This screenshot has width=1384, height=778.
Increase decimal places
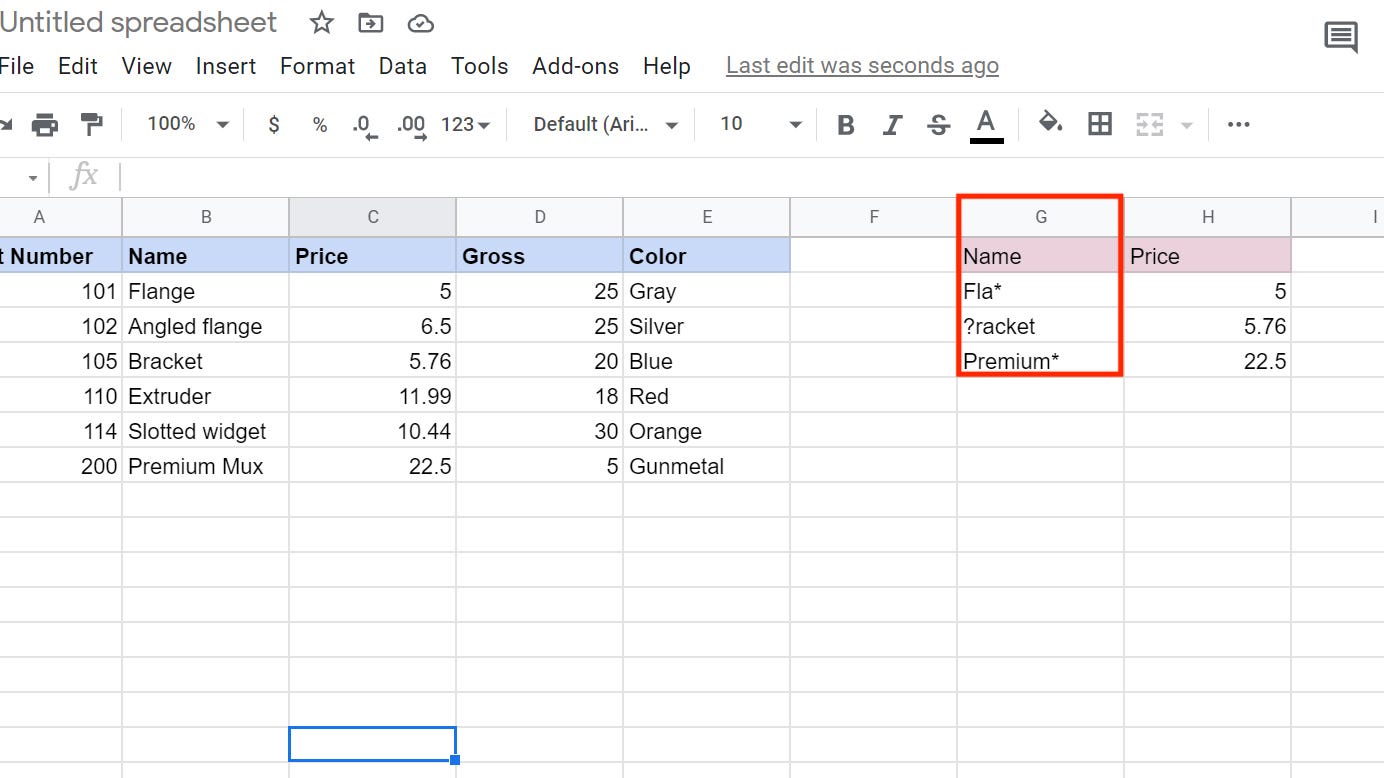(x=412, y=125)
